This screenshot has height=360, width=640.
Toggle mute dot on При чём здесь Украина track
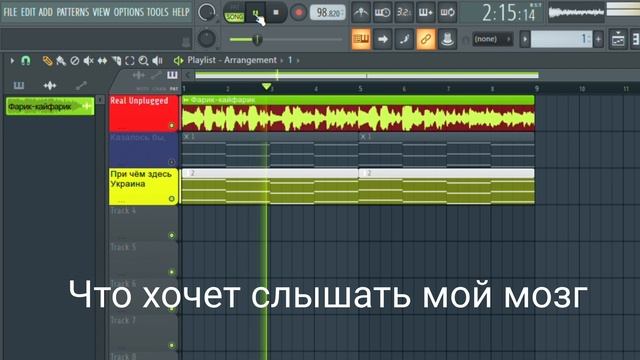pyautogui.click(x=172, y=199)
